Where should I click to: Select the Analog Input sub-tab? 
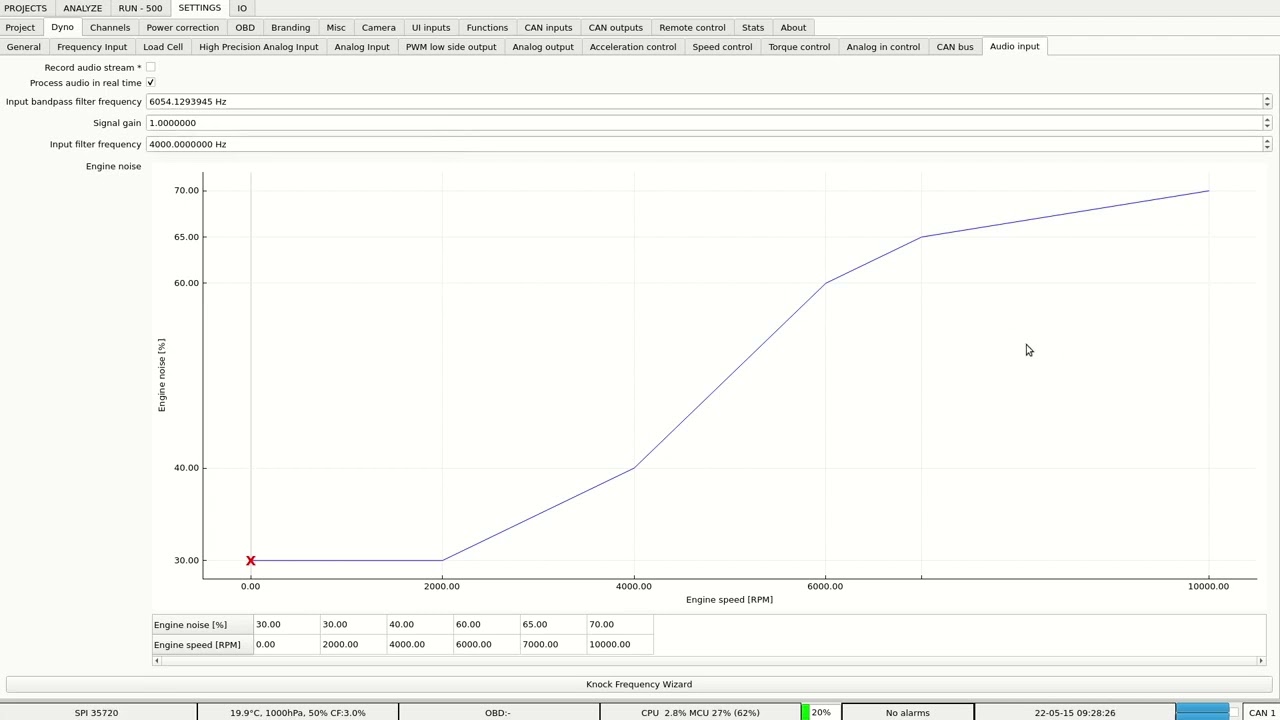point(362,47)
